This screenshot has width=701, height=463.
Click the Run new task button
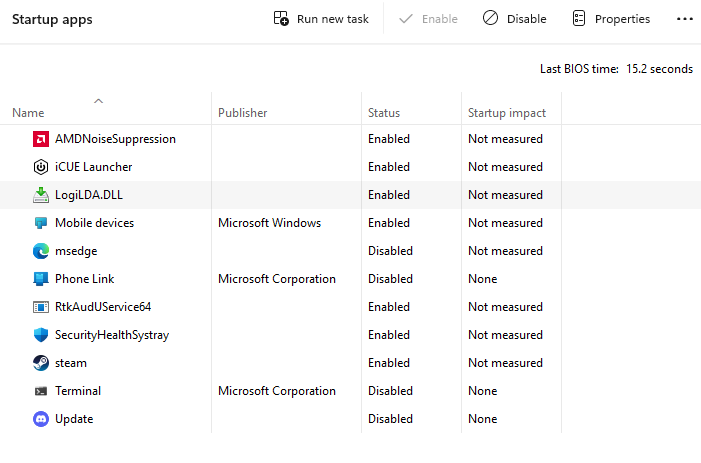coord(321,19)
